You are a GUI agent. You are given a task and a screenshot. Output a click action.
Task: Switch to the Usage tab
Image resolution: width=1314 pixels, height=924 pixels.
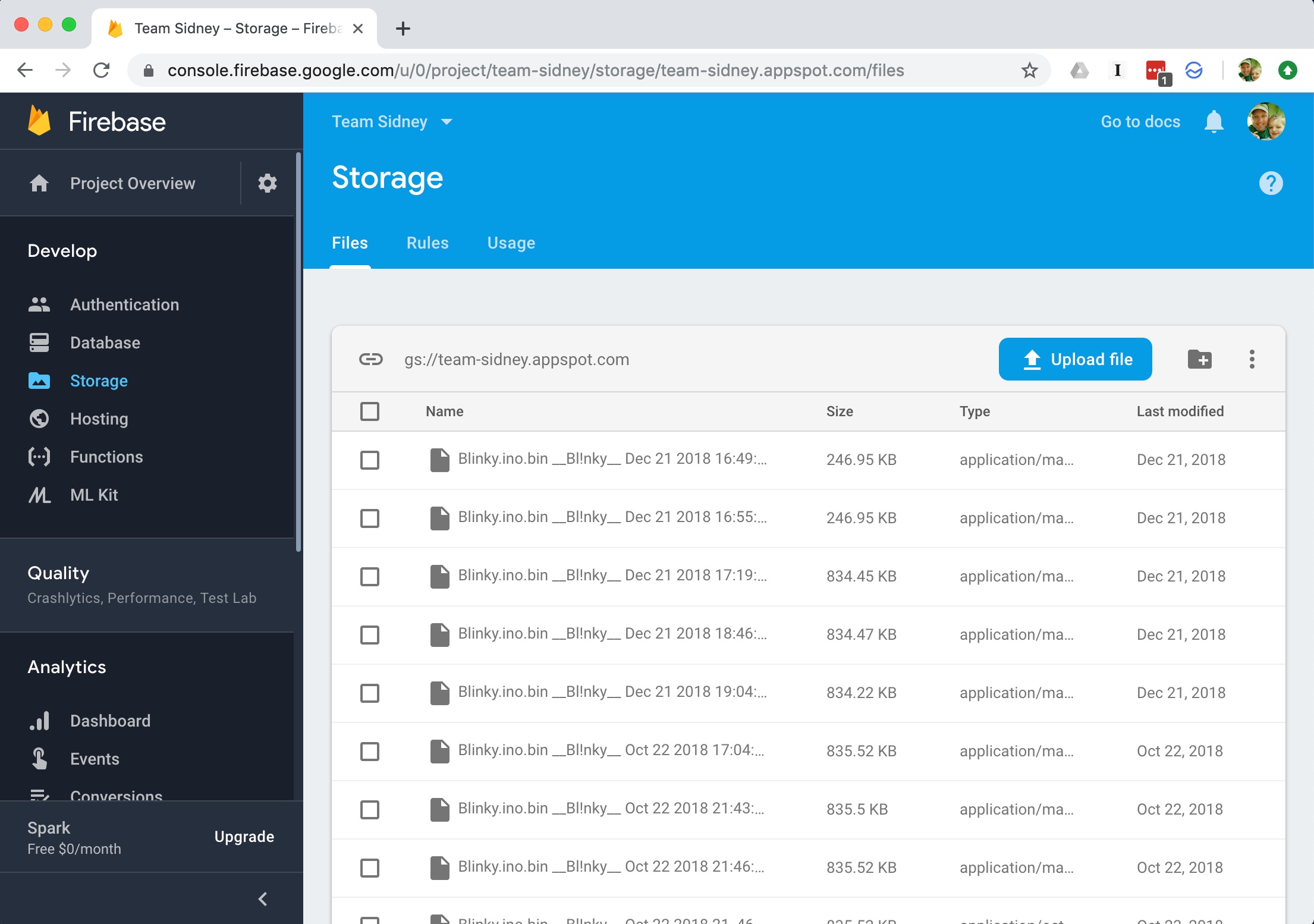[511, 243]
